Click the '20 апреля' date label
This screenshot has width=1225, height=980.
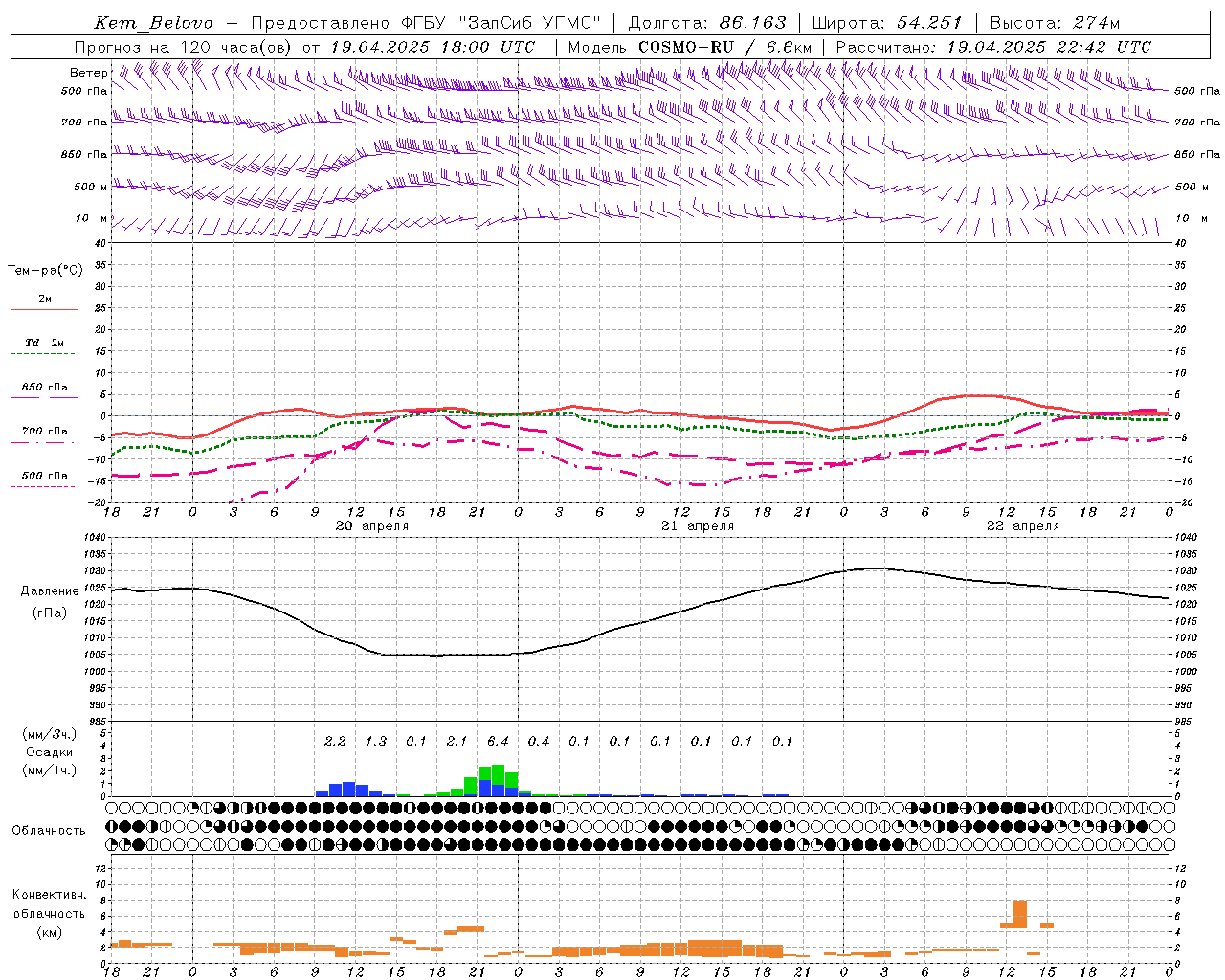coord(371,526)
